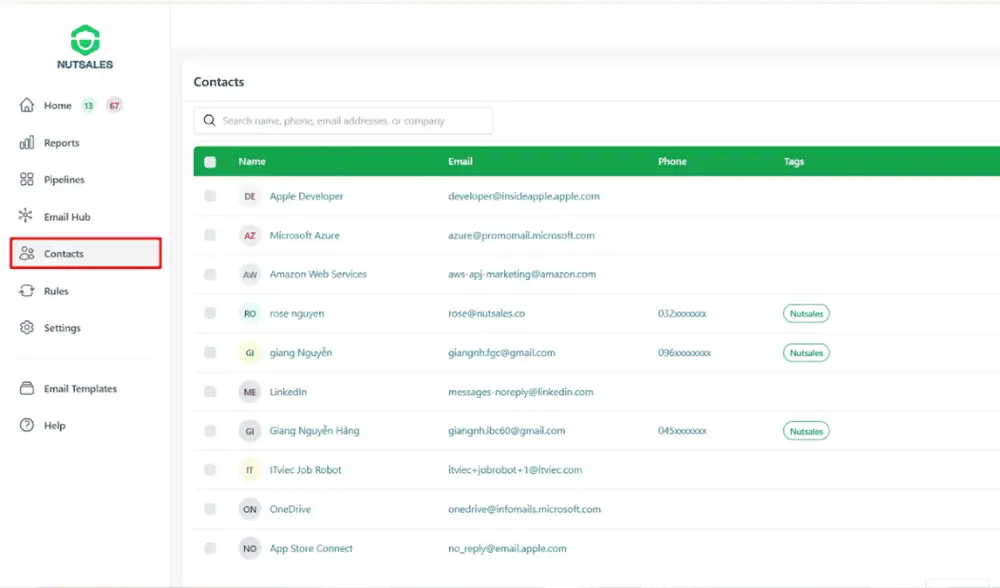This screenshot has width=1000, height=588.
Task: Click the search magnifier icon
Action: click(209, 121)
